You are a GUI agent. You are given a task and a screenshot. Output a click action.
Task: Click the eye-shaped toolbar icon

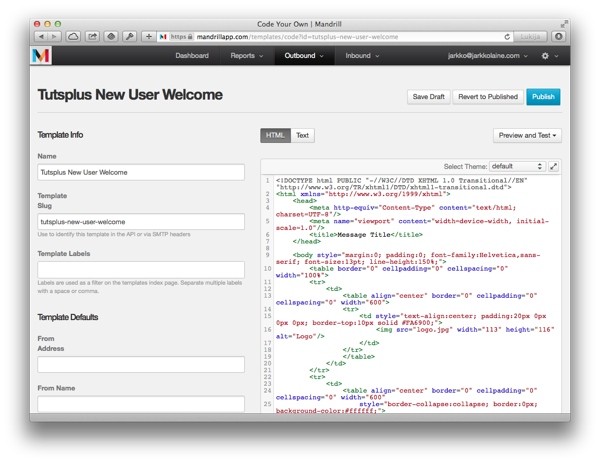[x=111, y=37]
